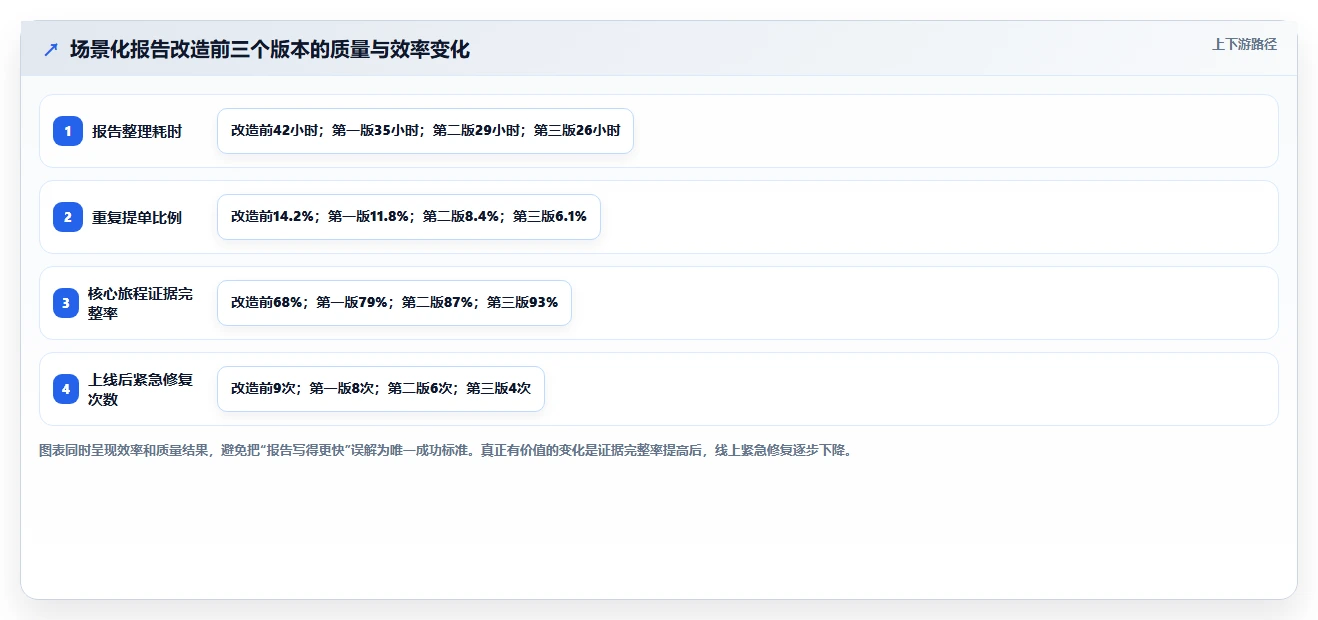1318x620 pixels.
Task: Click the number 3 badge for 核心旅程证据完整率
Action: pos(68,303)
